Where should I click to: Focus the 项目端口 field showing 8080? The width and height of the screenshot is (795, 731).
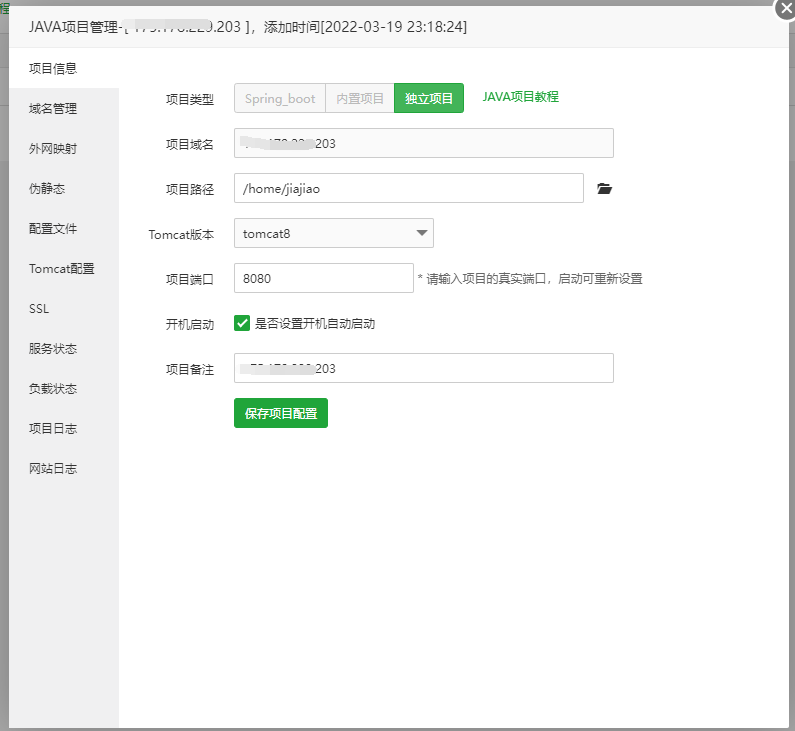(323, 278)
